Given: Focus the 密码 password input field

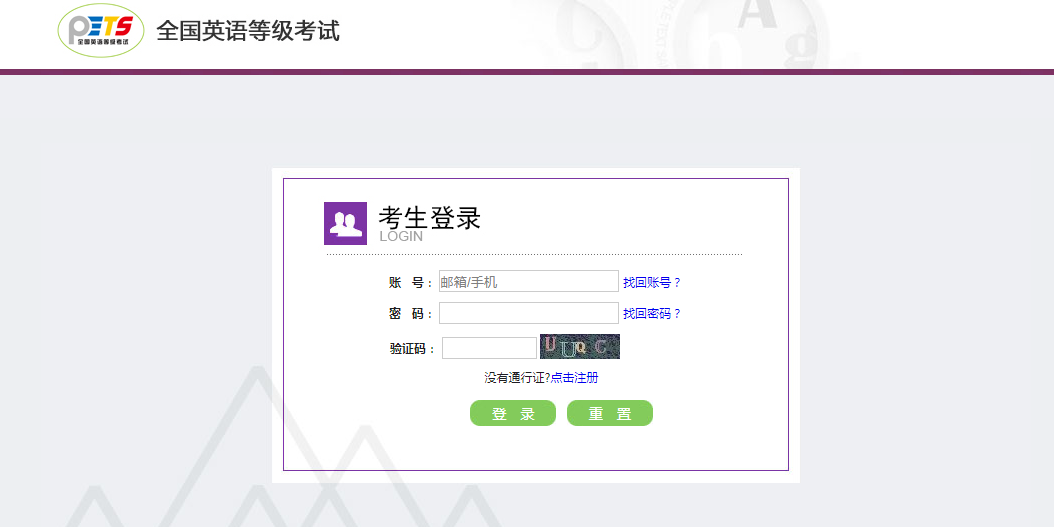Looking at the screenshot, I should [528, 313].
